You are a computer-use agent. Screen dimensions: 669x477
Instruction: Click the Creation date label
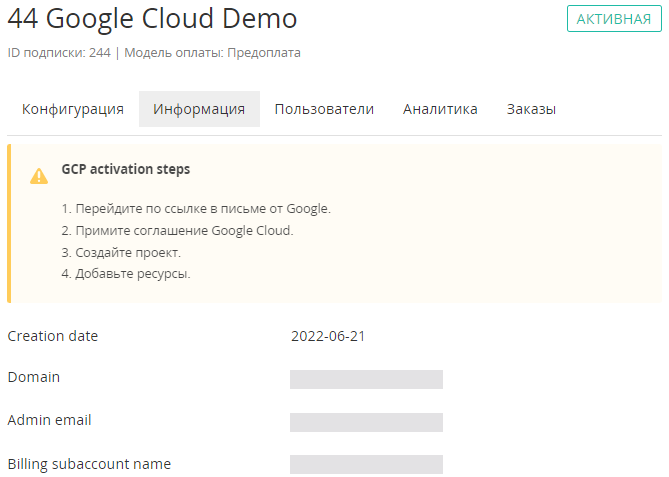(x=53, y=336)
